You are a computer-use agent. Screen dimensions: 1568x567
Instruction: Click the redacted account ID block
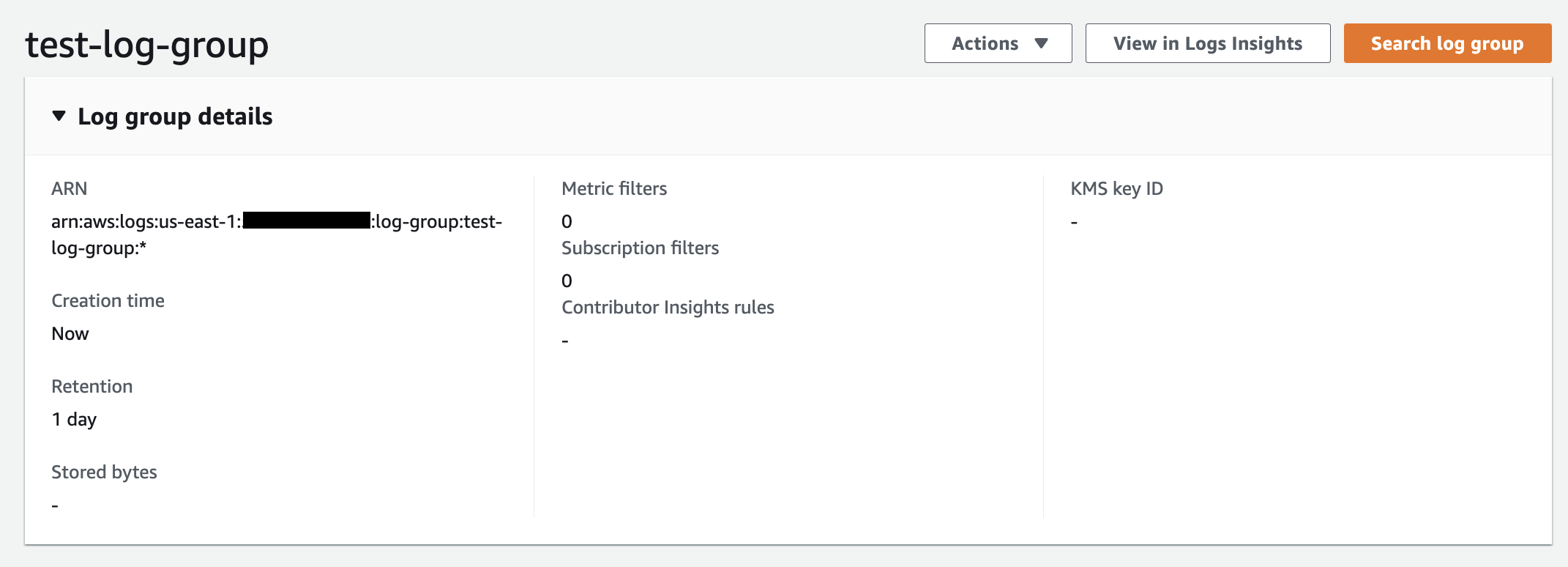coord(306,220)
